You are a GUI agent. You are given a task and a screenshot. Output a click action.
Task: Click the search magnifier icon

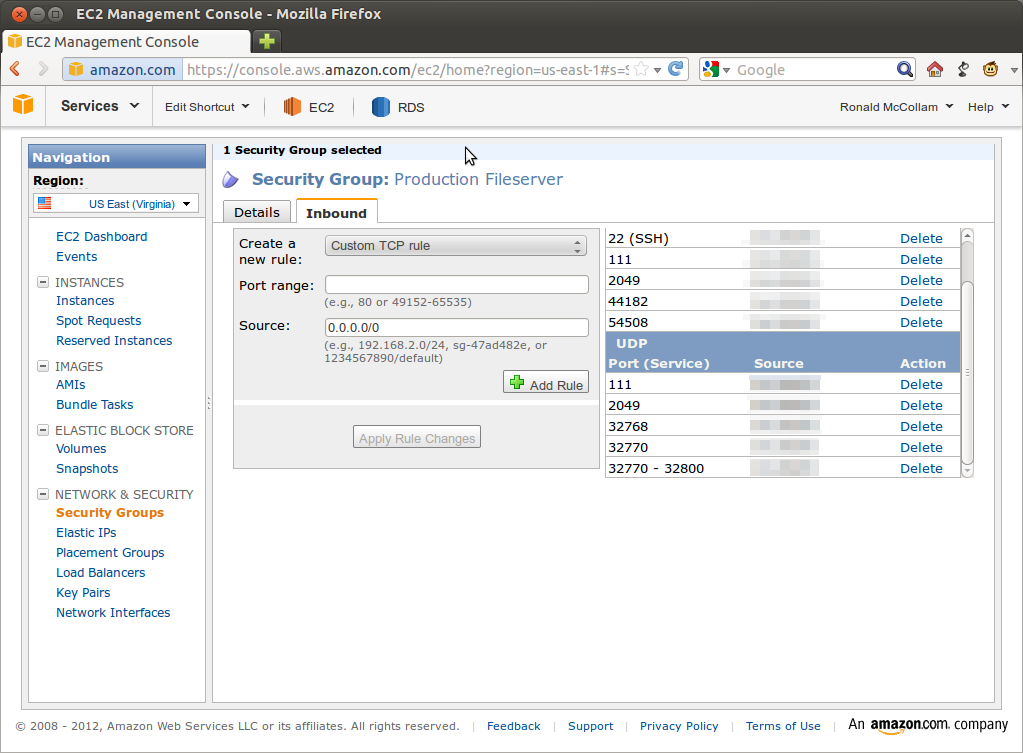[x=904, y=69]
